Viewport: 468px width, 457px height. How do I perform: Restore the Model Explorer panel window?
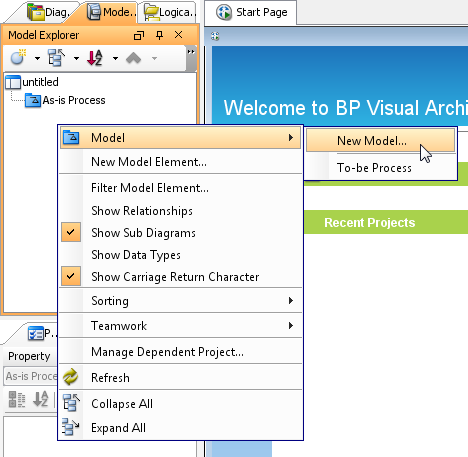(139, 35)
